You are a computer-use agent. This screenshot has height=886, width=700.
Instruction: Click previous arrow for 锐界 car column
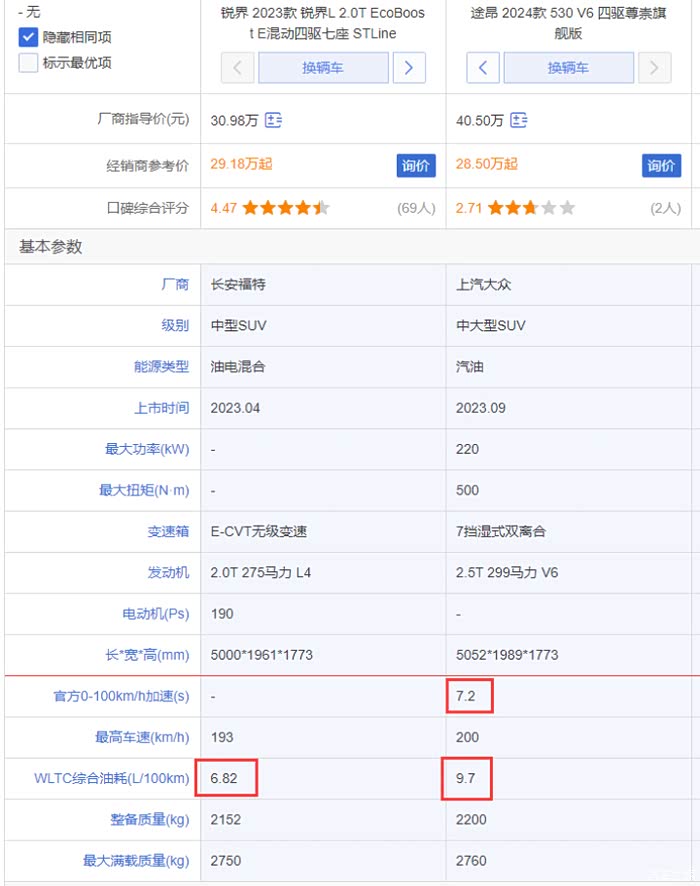pos(237,68)
